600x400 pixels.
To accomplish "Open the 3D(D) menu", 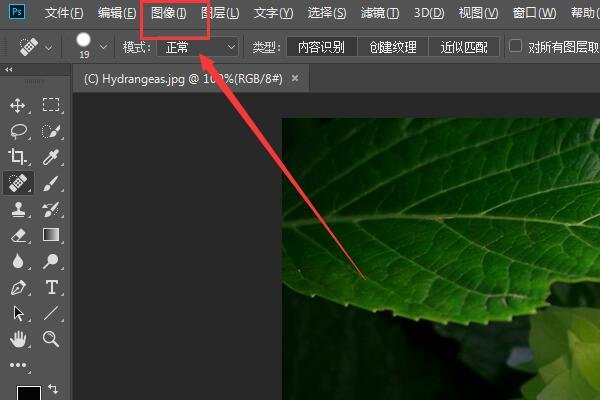I will point(429,13).
